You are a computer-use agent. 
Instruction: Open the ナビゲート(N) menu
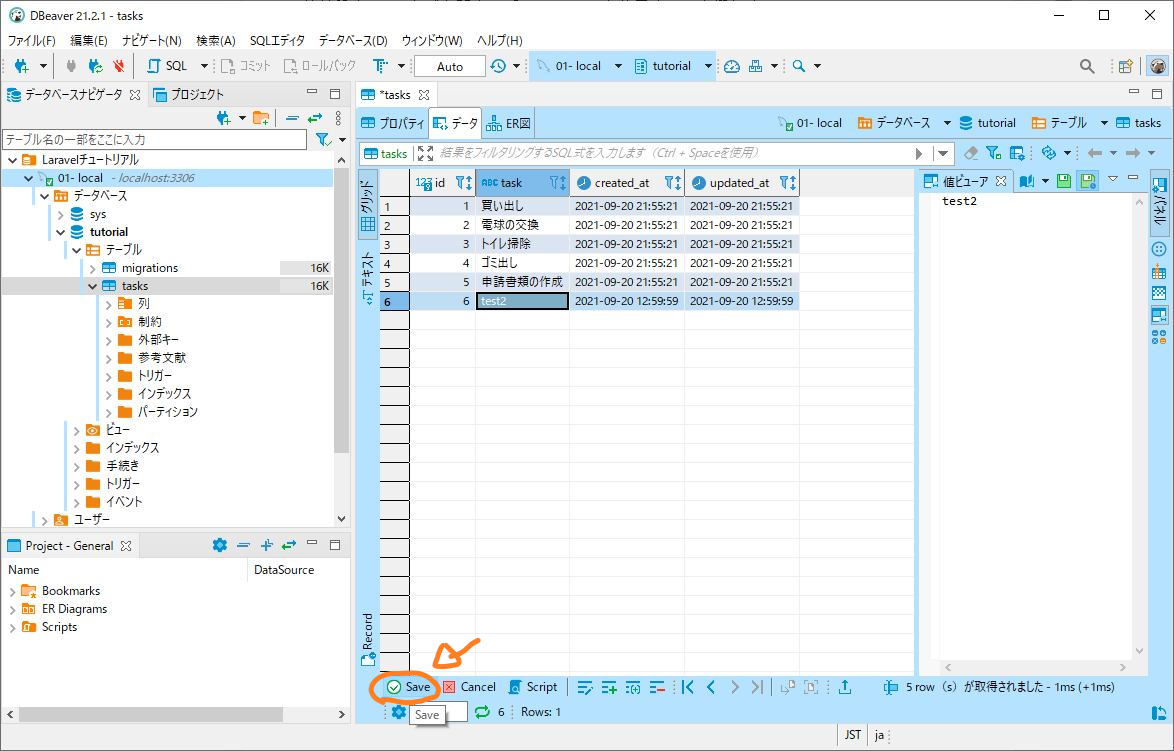tap(152, 40)
